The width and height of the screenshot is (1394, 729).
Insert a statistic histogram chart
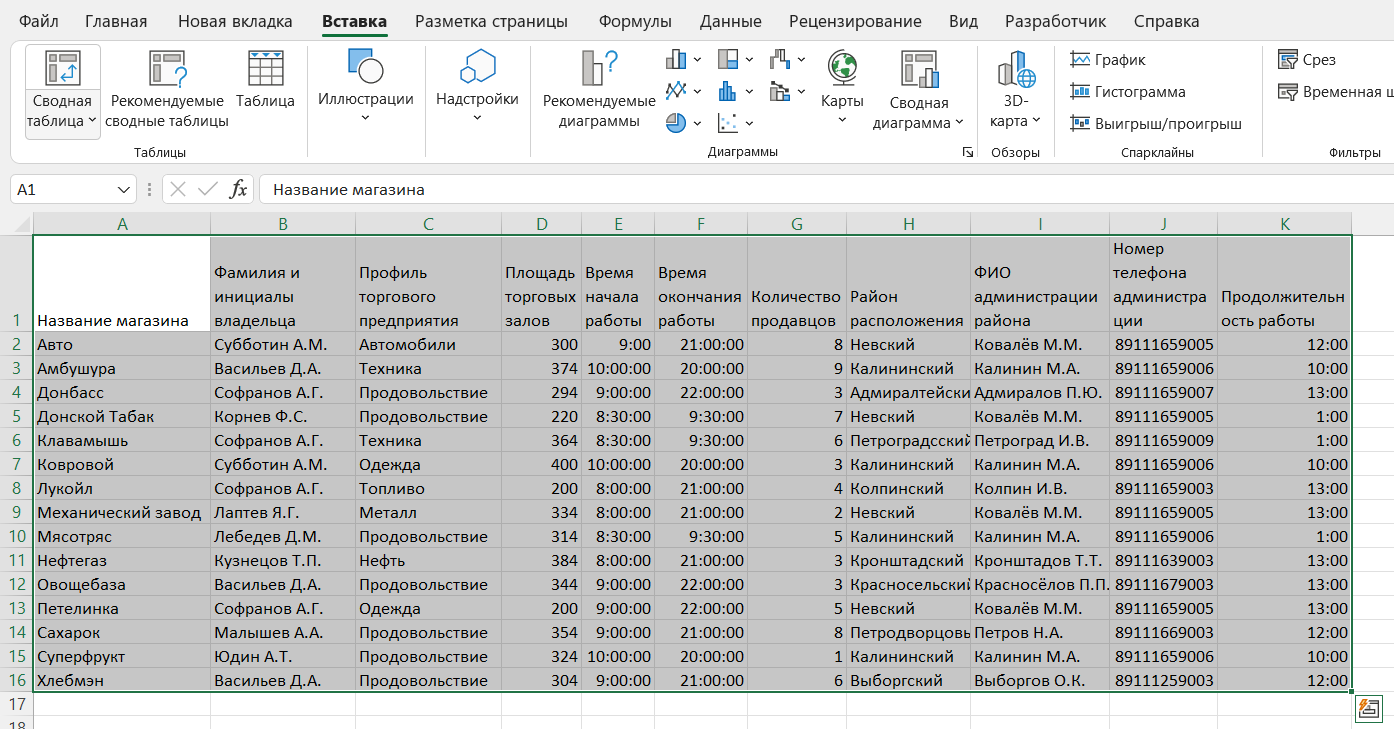coord(735,92)
